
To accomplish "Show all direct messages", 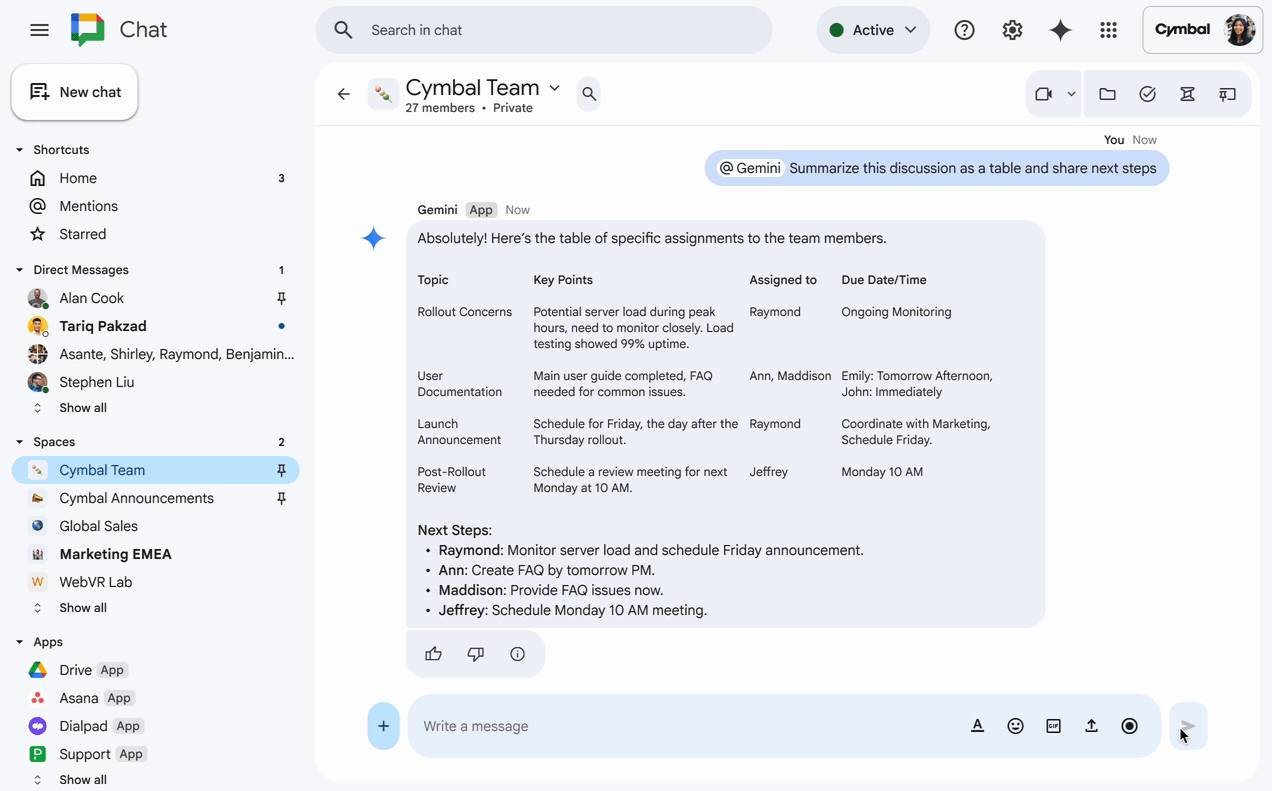I will coord(82,408).
